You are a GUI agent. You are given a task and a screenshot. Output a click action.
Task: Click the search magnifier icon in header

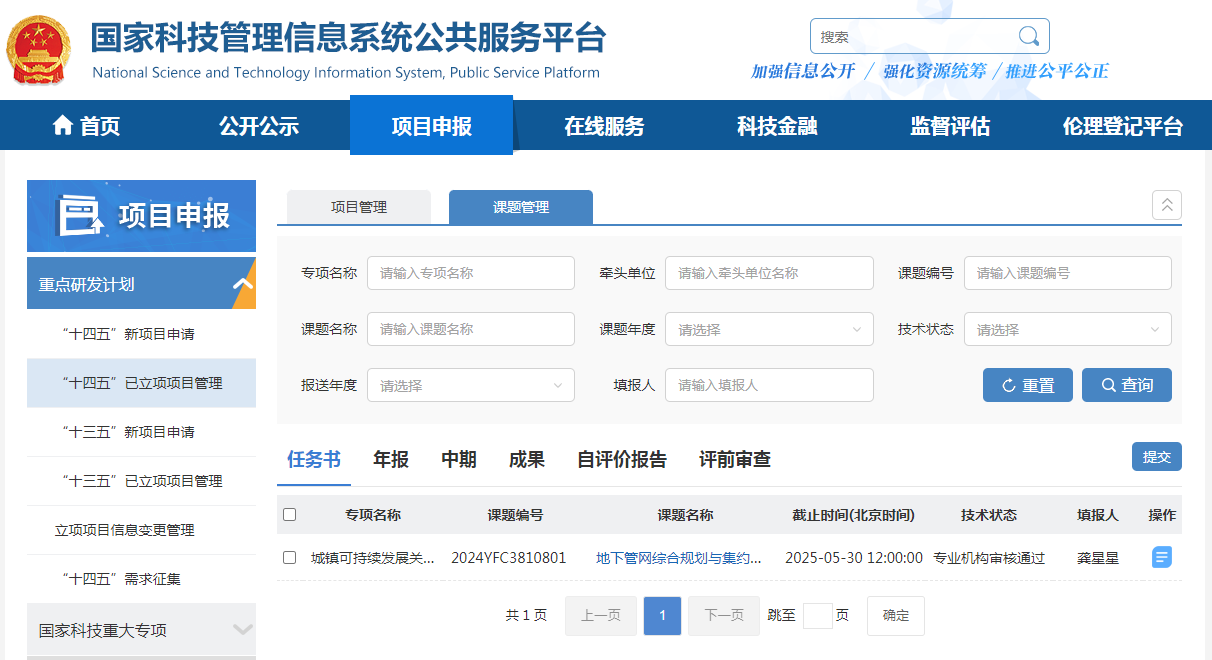pos(1028,37)
